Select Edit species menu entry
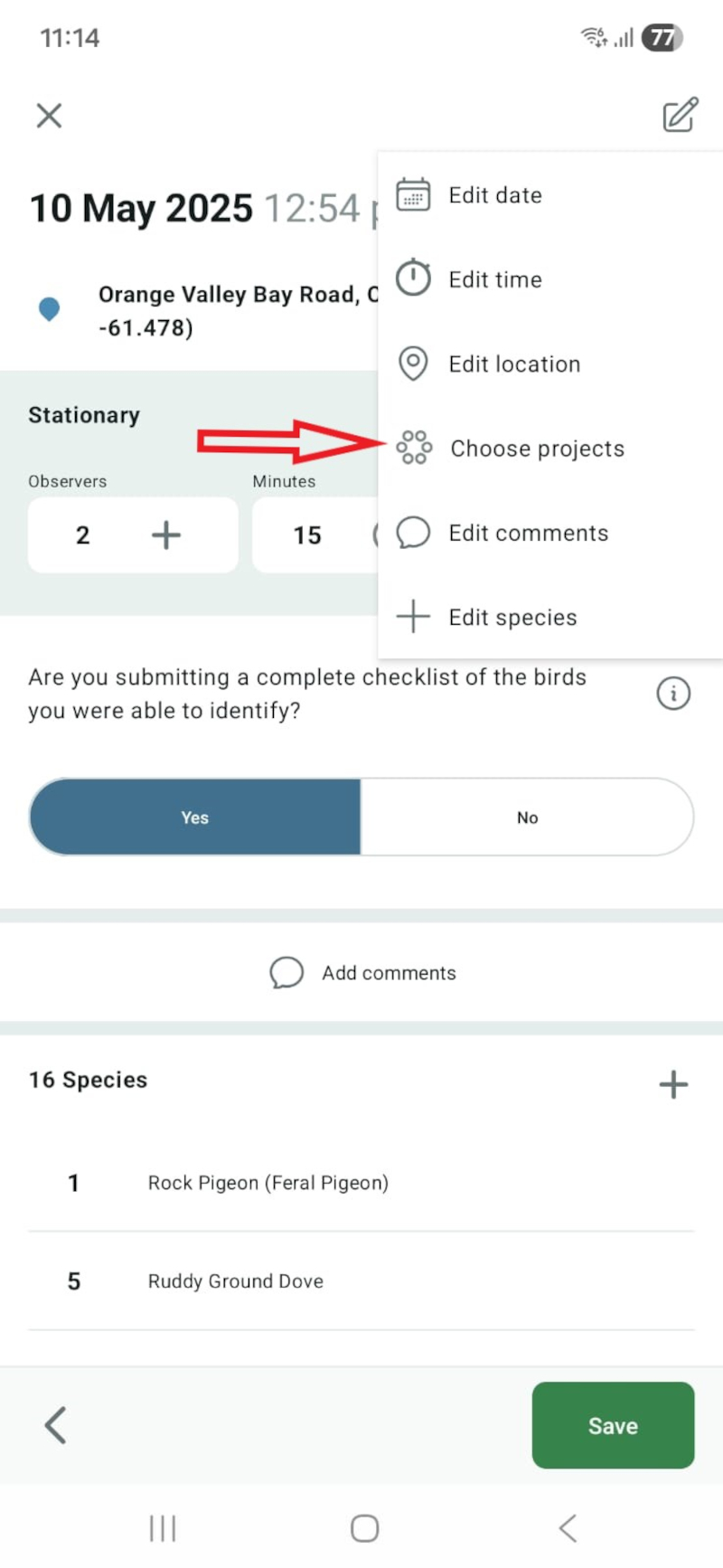The height and width of the screenshot is (1568, 723). (512, 618)
